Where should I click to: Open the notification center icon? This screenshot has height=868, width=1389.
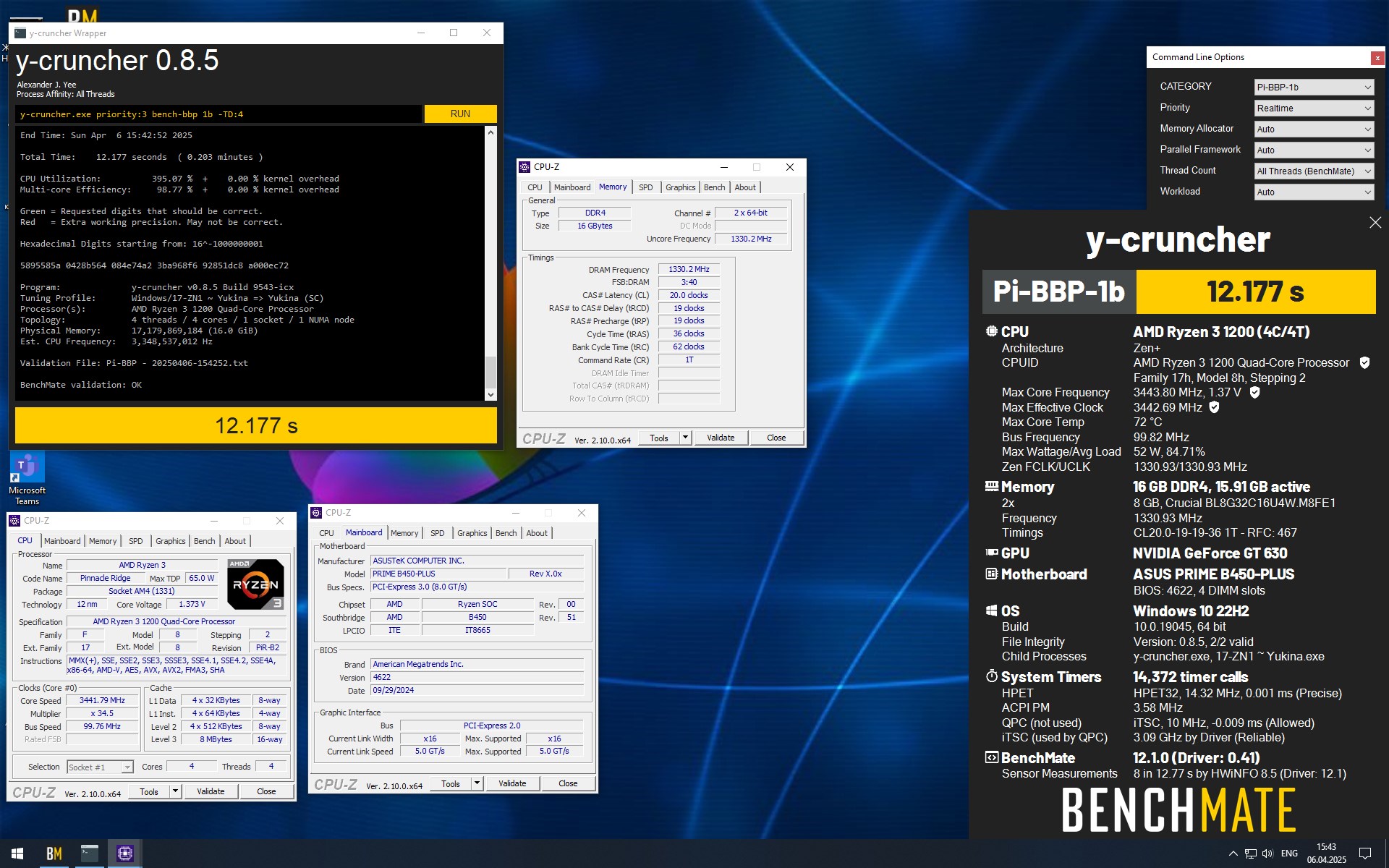click(1365, 854)
